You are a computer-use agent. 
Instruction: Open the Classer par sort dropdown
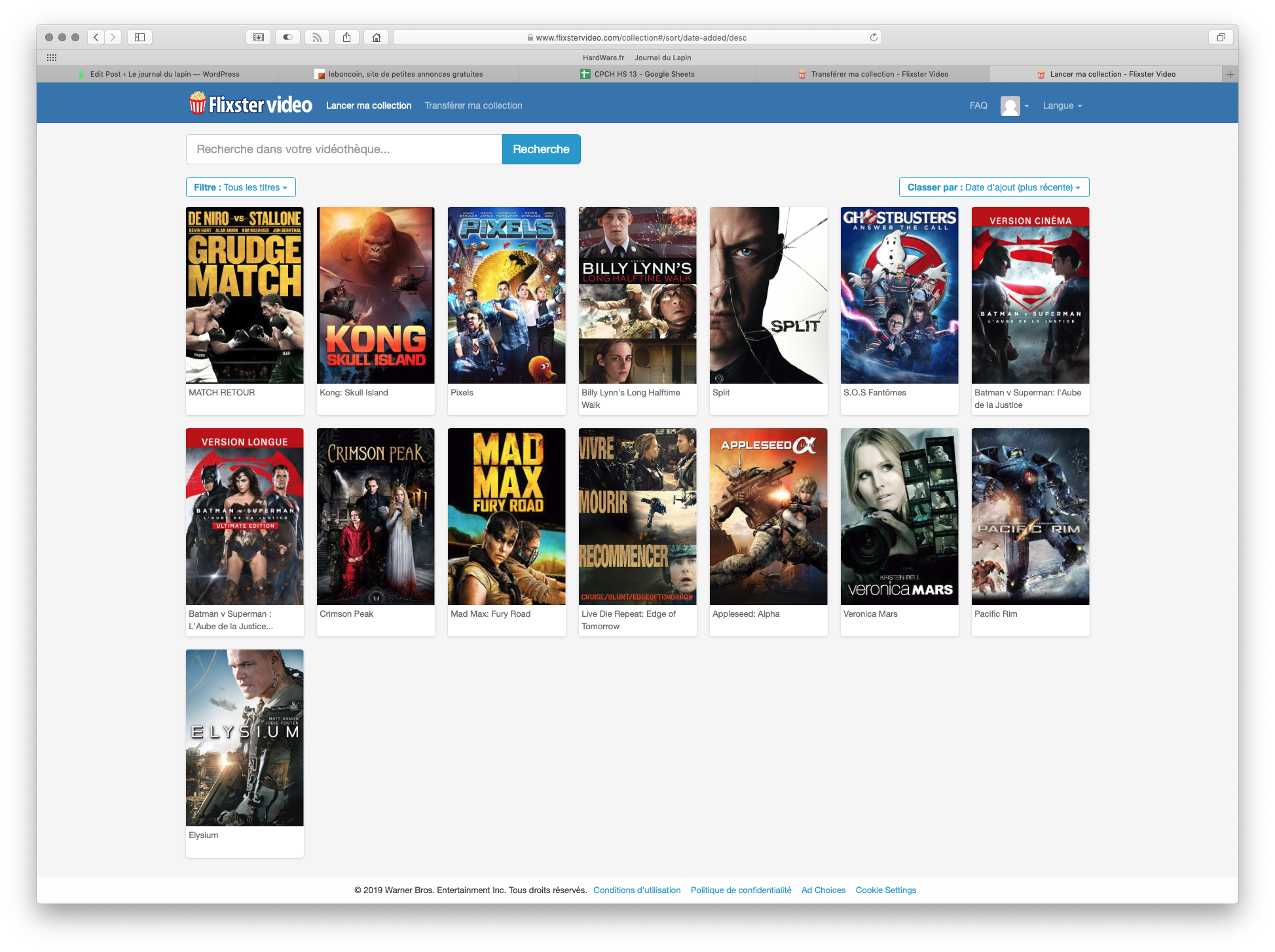993,187
